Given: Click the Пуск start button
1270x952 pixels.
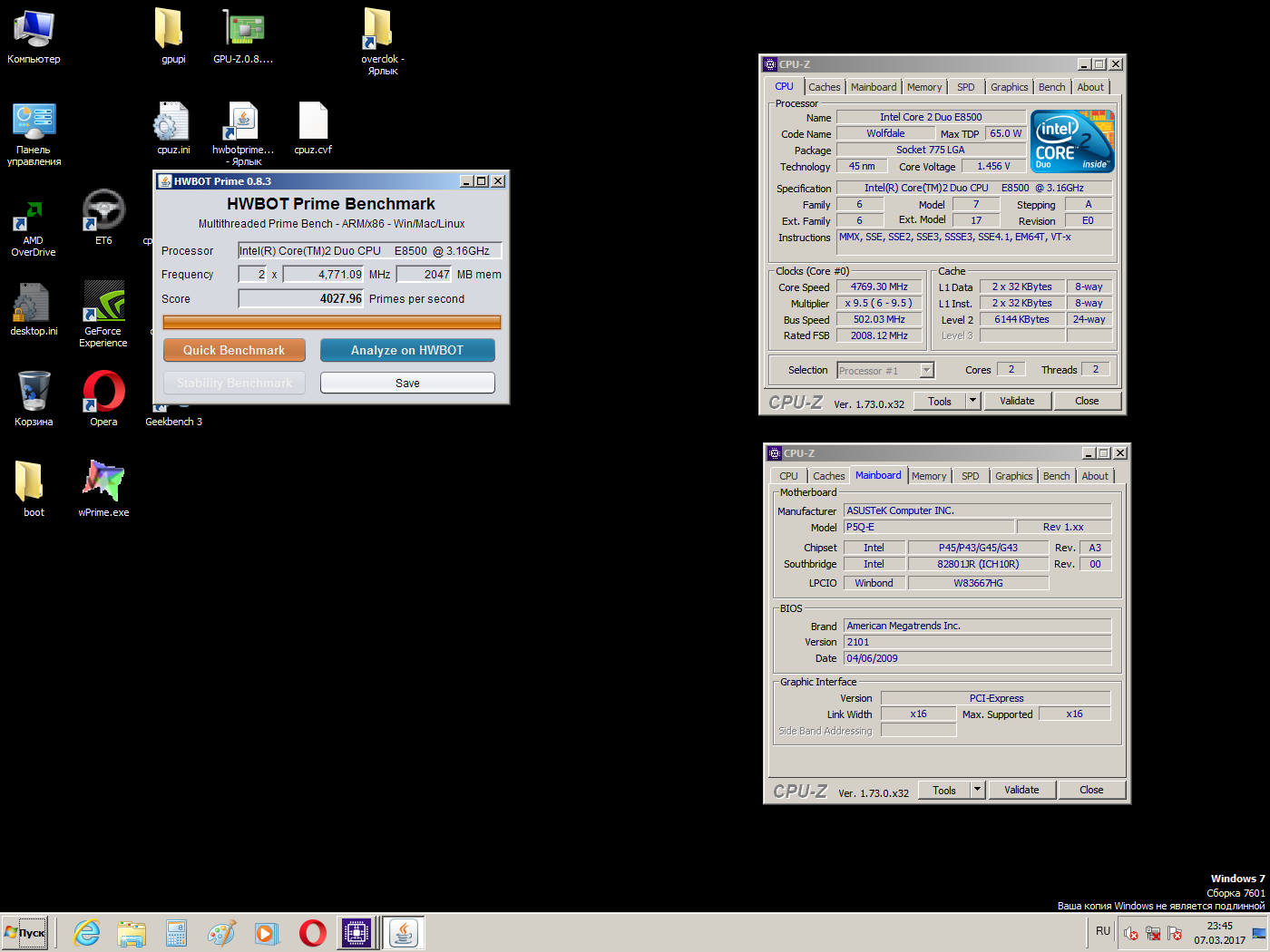Looking at the screenshot, I should 24,933.
